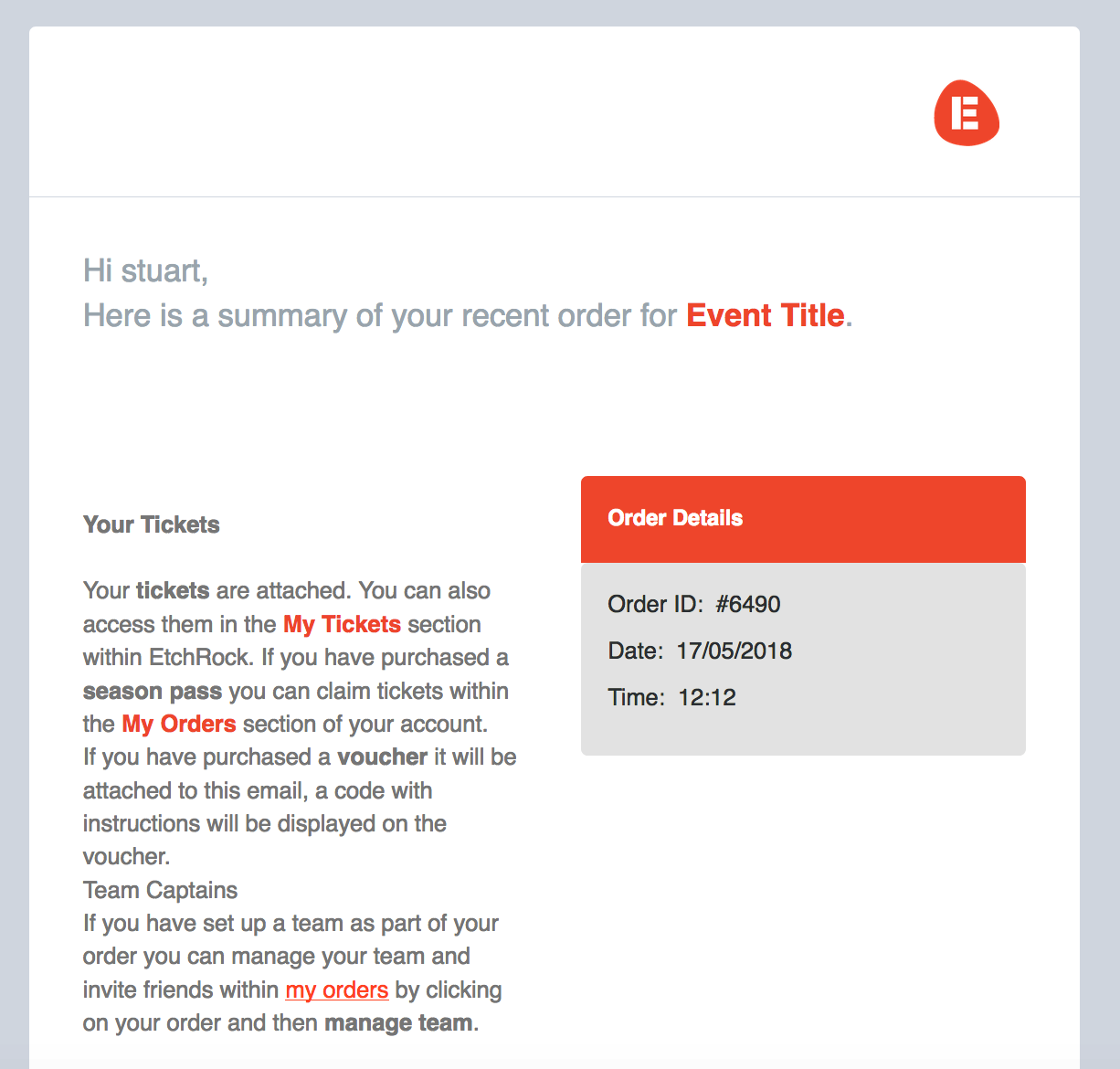This screenshot has width=1120, height=1069.
Task: Click the bold tickets word in first sentence
Action: 173,590
